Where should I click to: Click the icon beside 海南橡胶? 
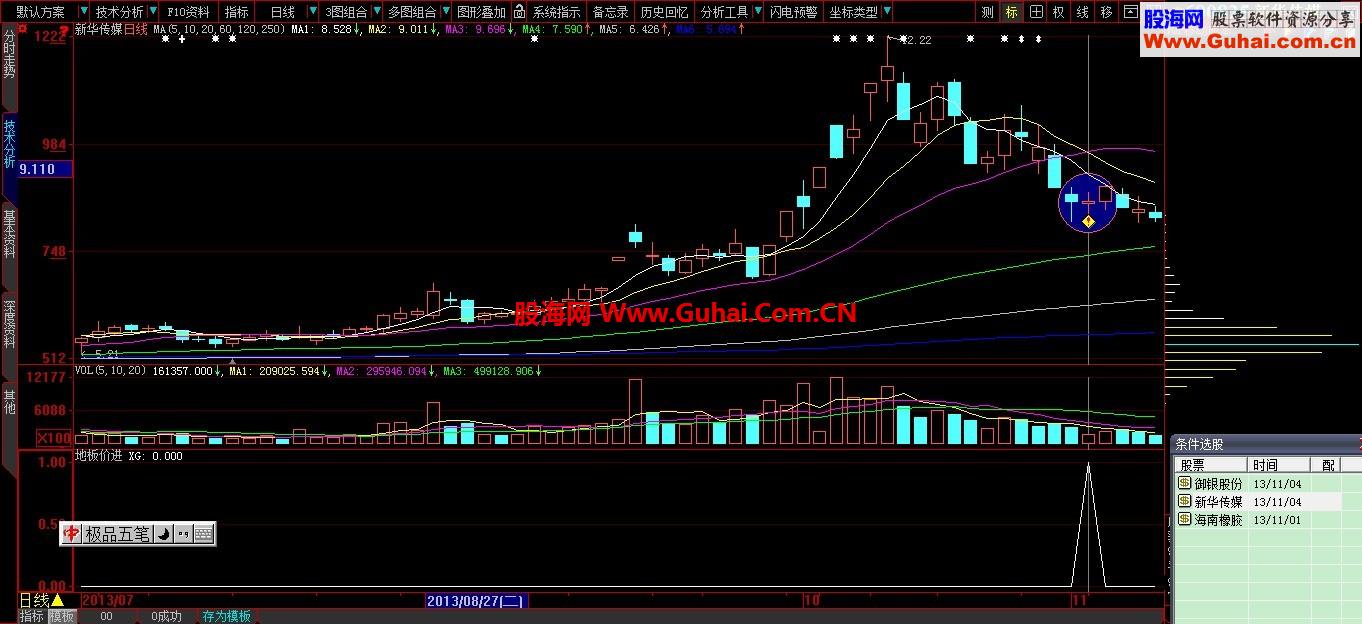click(x=1184, y=520)
